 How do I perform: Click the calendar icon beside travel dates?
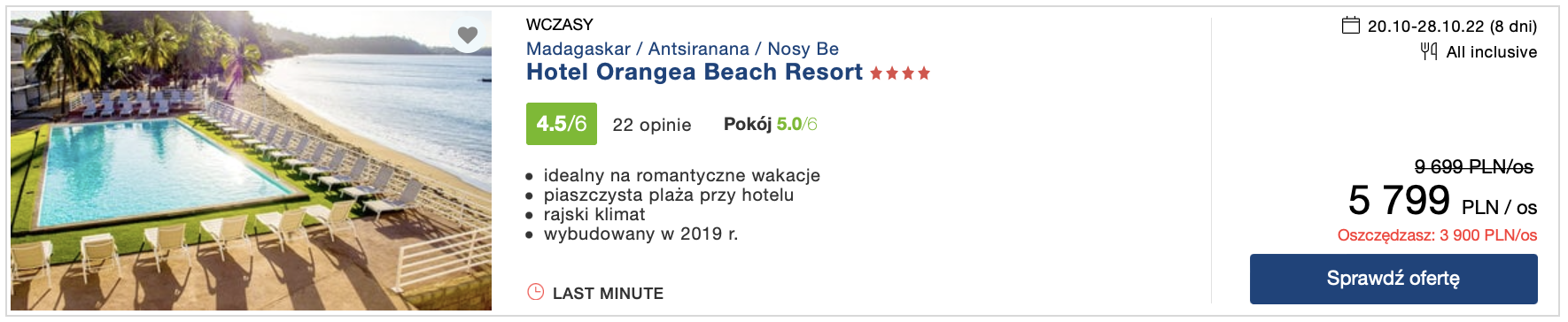click(1350, 25)
